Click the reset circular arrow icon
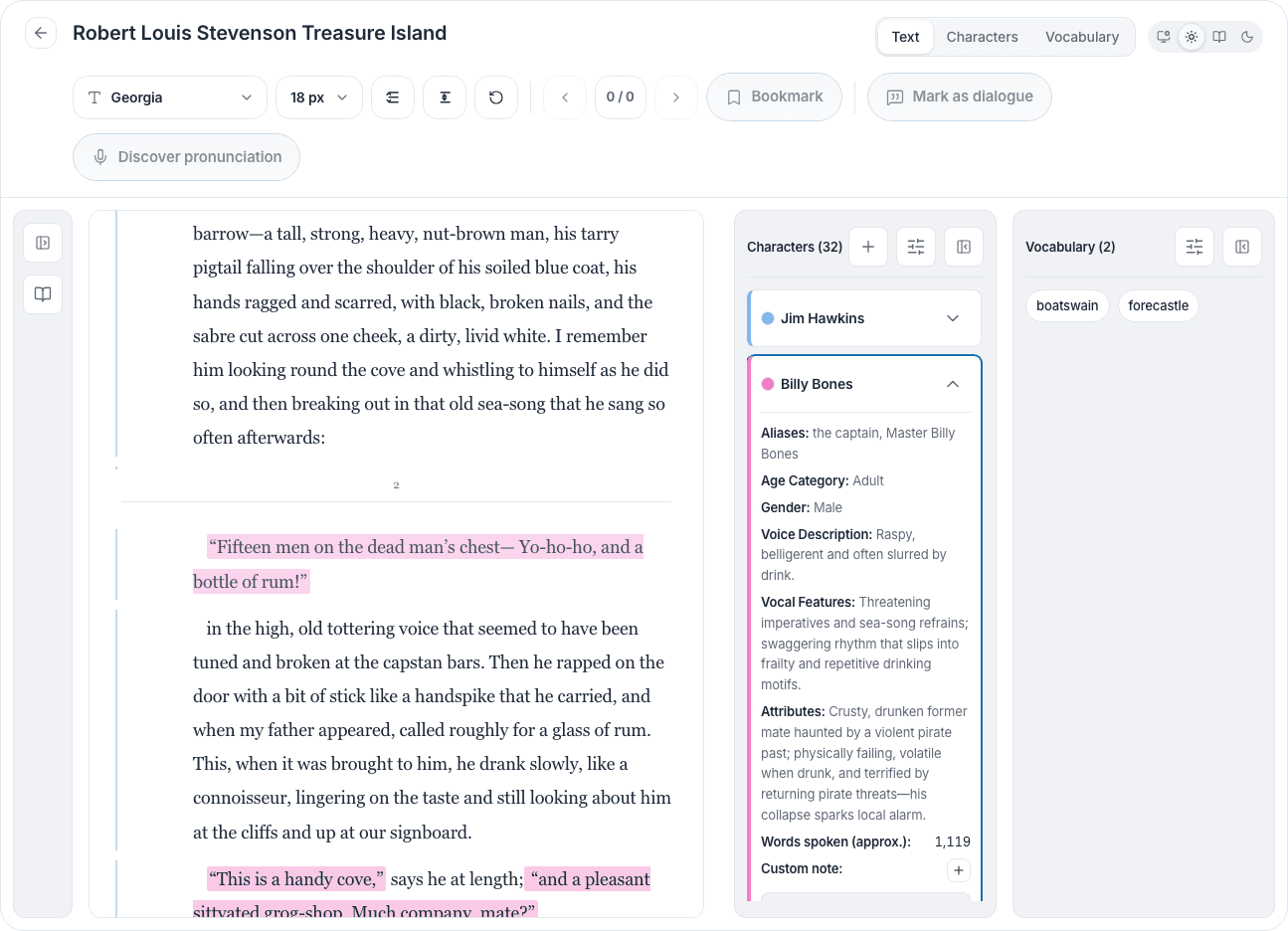 pos(496,97)
